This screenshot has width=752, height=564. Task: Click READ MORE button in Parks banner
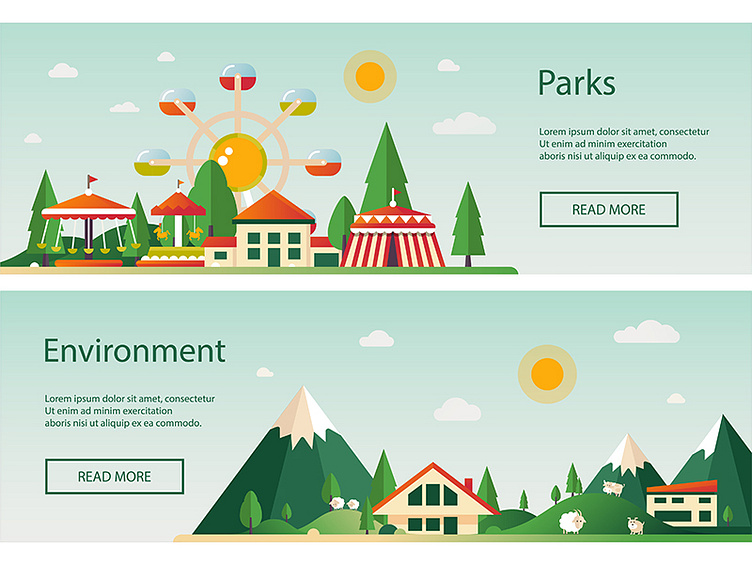[x=609, y=210]
